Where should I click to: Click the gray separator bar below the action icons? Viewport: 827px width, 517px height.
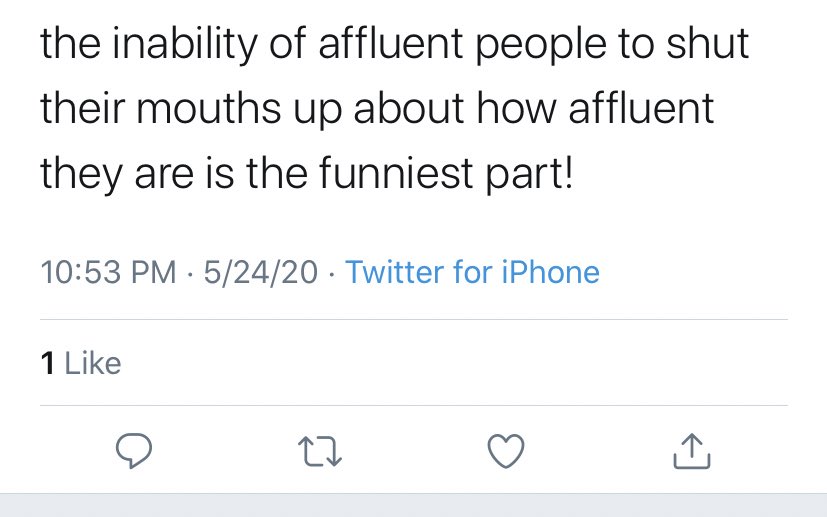[x=414, y=505]
